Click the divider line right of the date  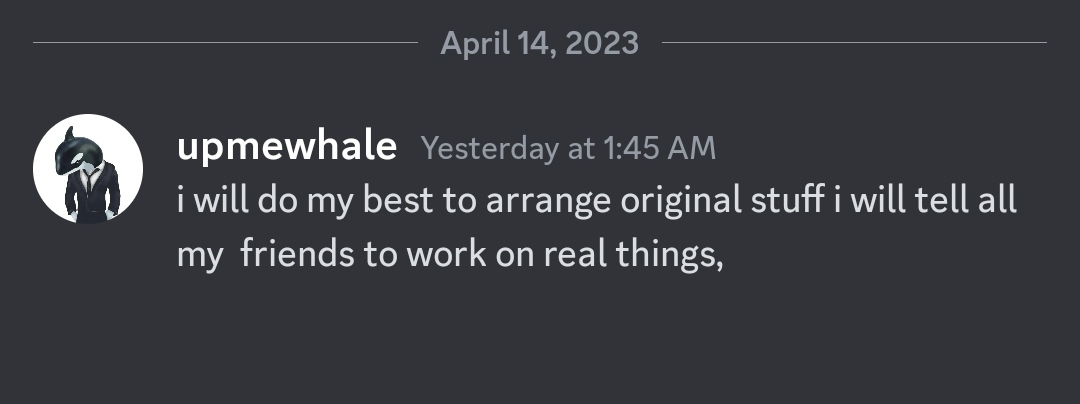pyautogui.click(x=854, y=43)
